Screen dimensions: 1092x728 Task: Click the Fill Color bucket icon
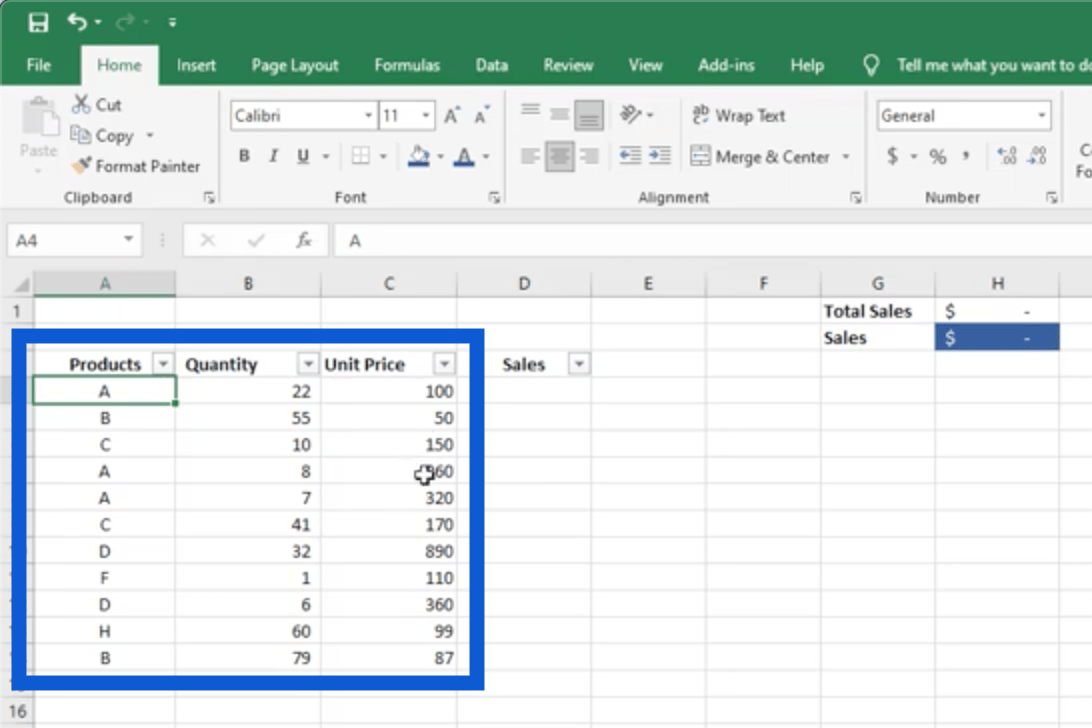[x=419, y=156]
